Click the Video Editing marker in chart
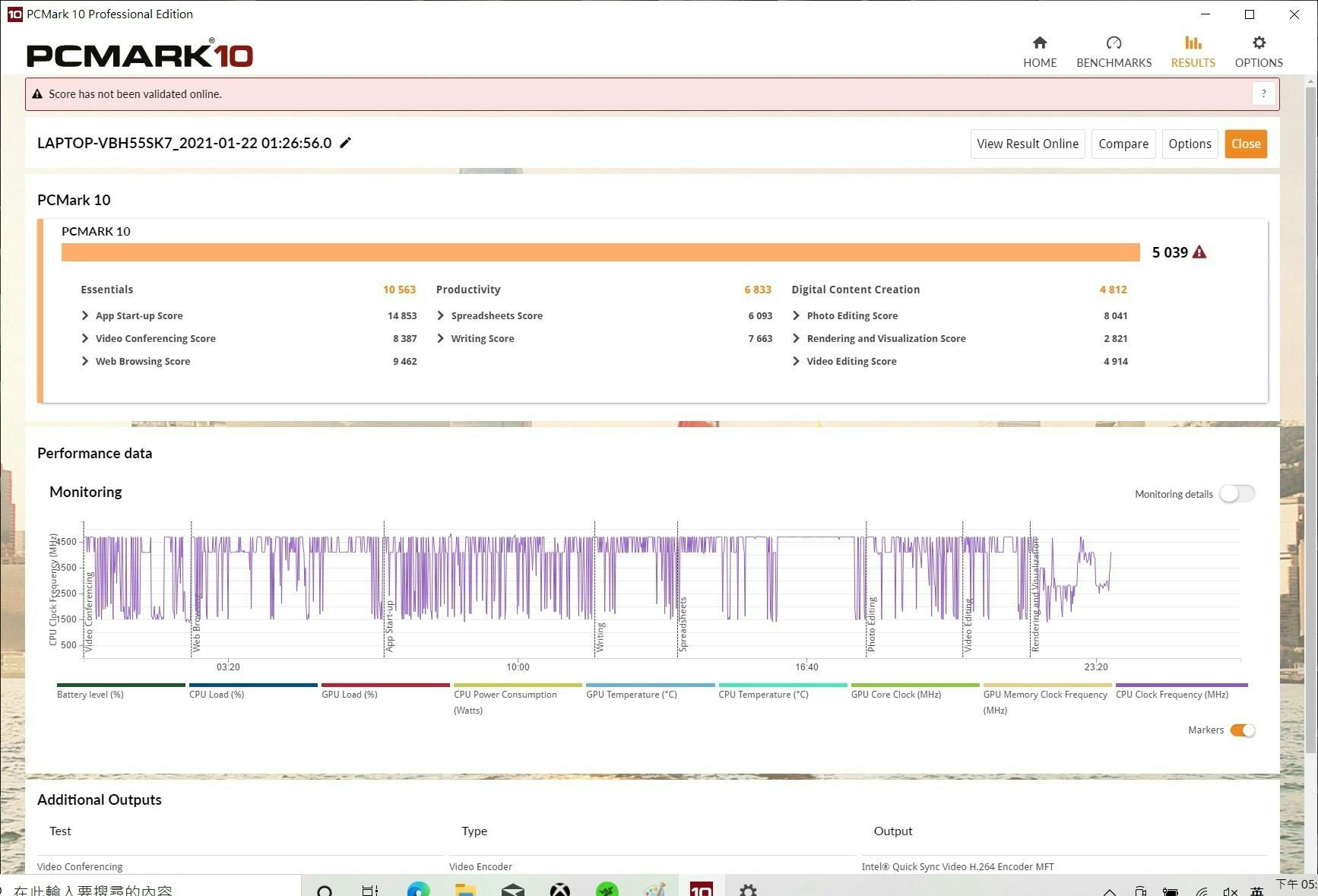Image resolution: width=1318 pixels, height=896 pixels. 968,625
